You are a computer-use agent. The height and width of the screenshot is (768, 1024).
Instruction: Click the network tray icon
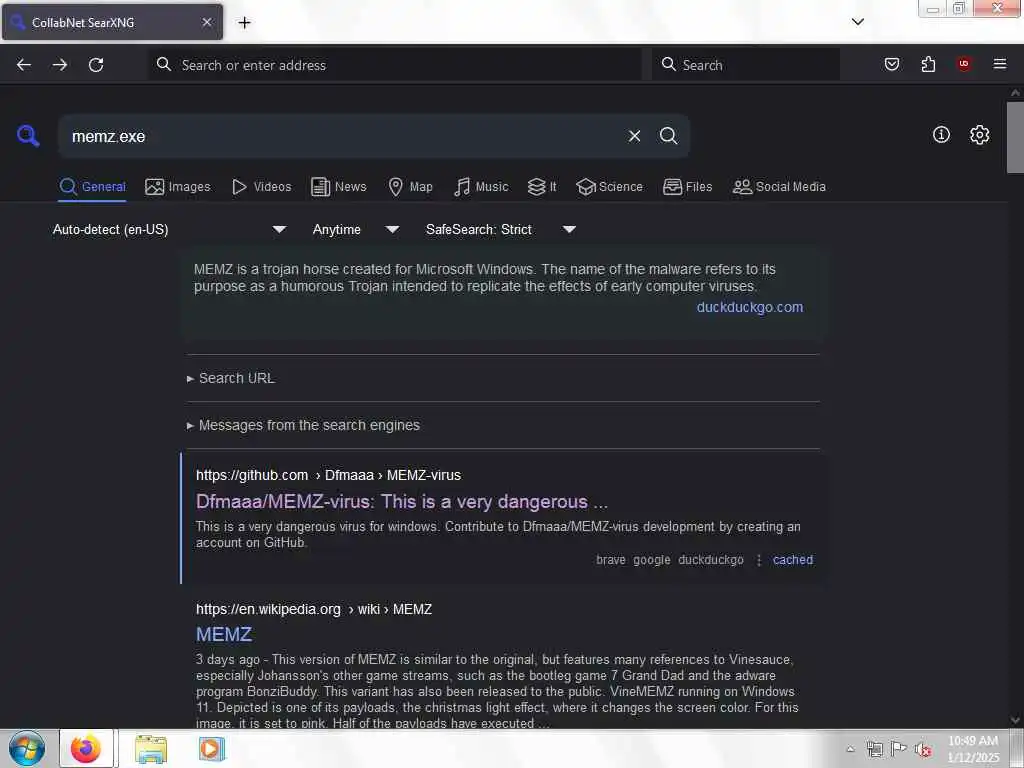[x=874, y=749]
